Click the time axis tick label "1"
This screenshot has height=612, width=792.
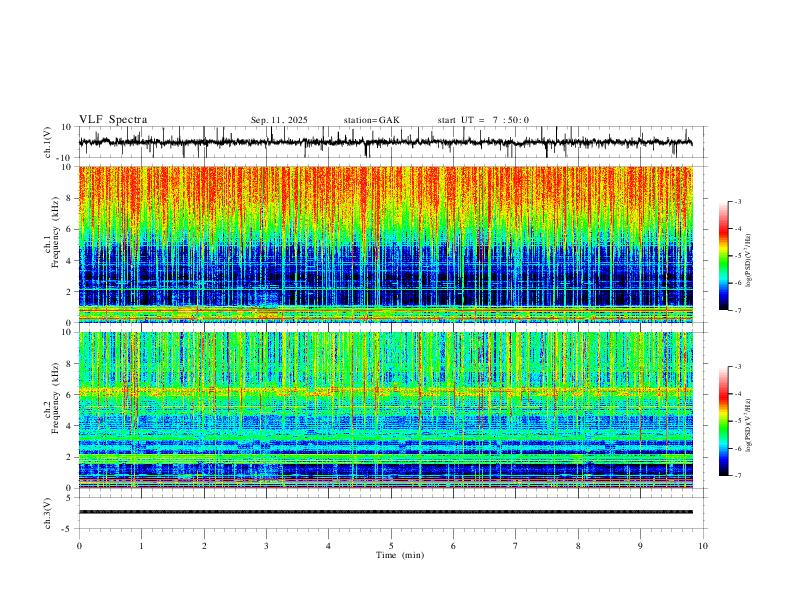tap(141, 546)
